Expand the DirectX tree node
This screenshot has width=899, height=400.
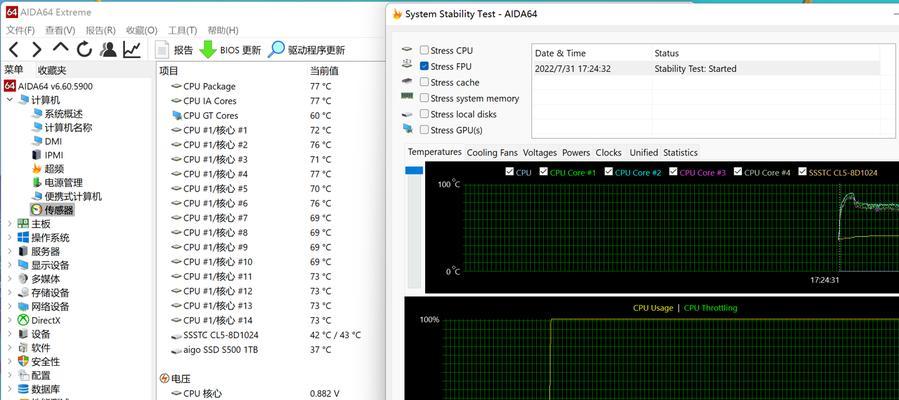click(x=9, y=320)
